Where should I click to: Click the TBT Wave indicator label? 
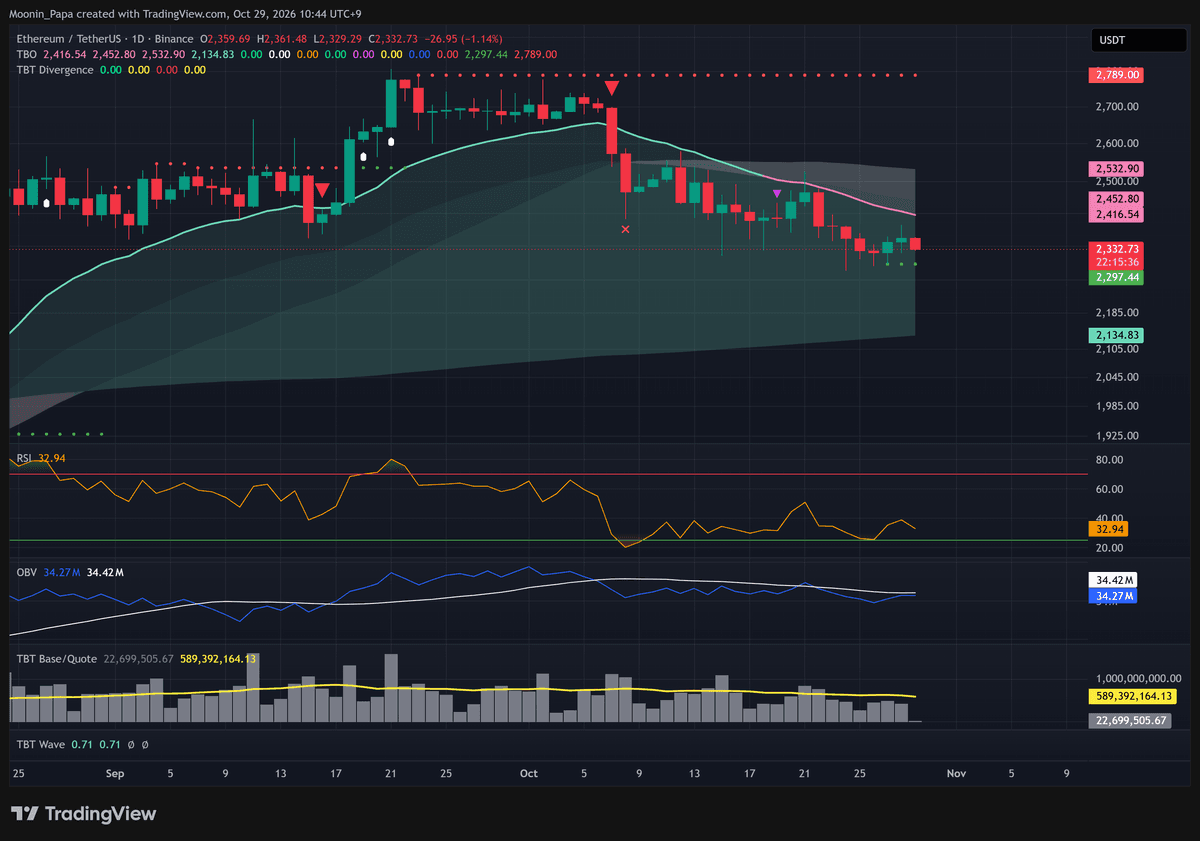coord(41,745)
